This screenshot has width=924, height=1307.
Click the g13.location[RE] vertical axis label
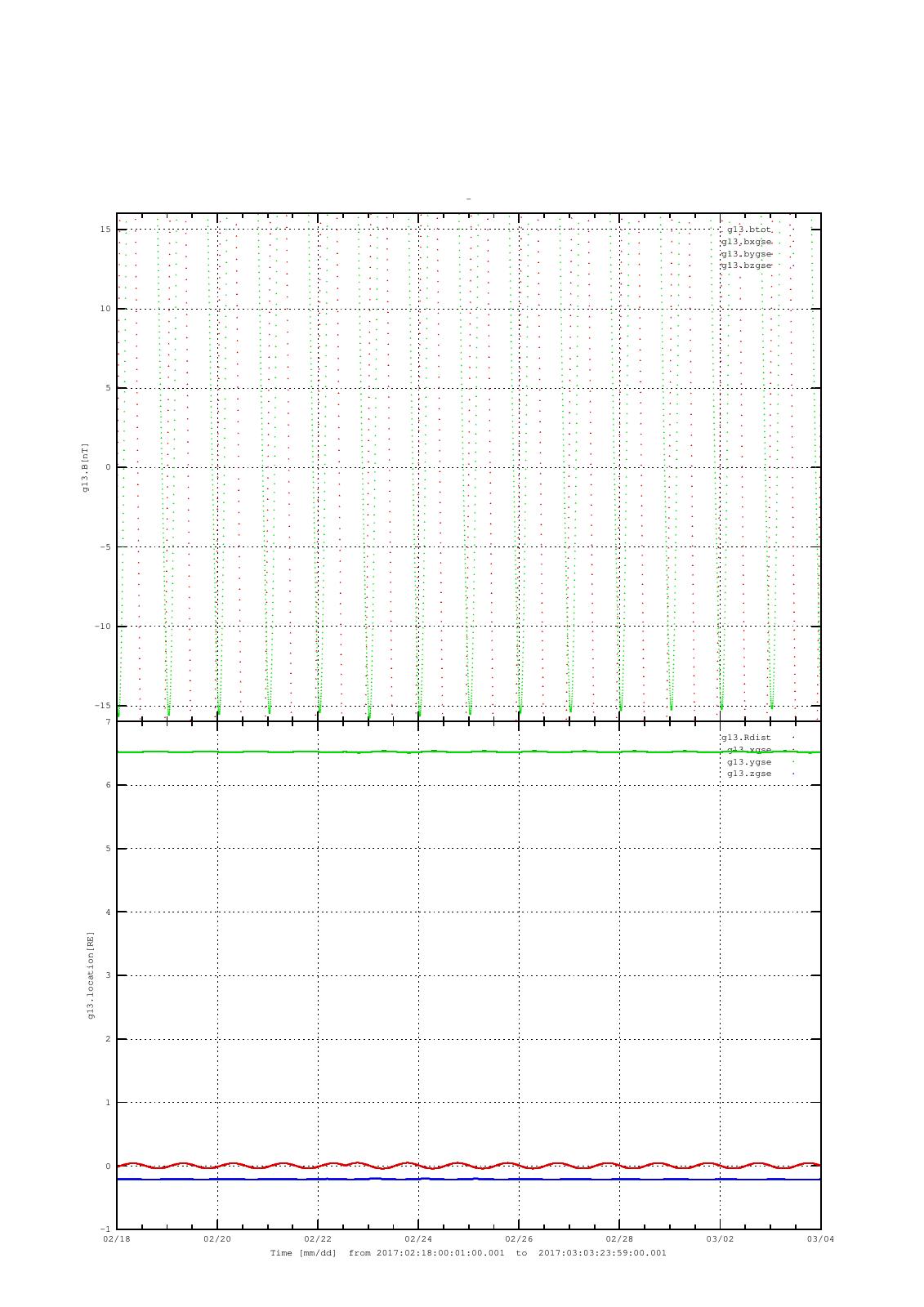pos(92,975)
